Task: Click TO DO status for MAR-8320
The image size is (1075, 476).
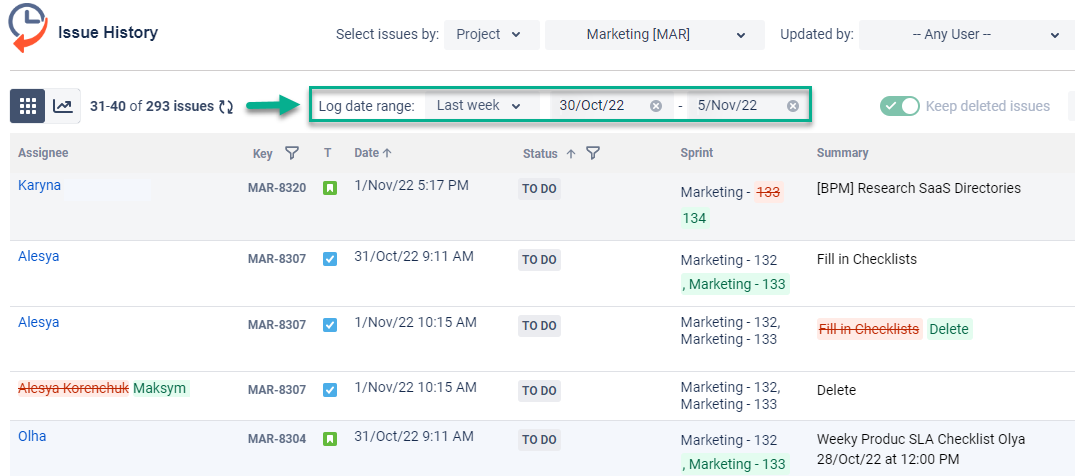Action: click(539, 189)
